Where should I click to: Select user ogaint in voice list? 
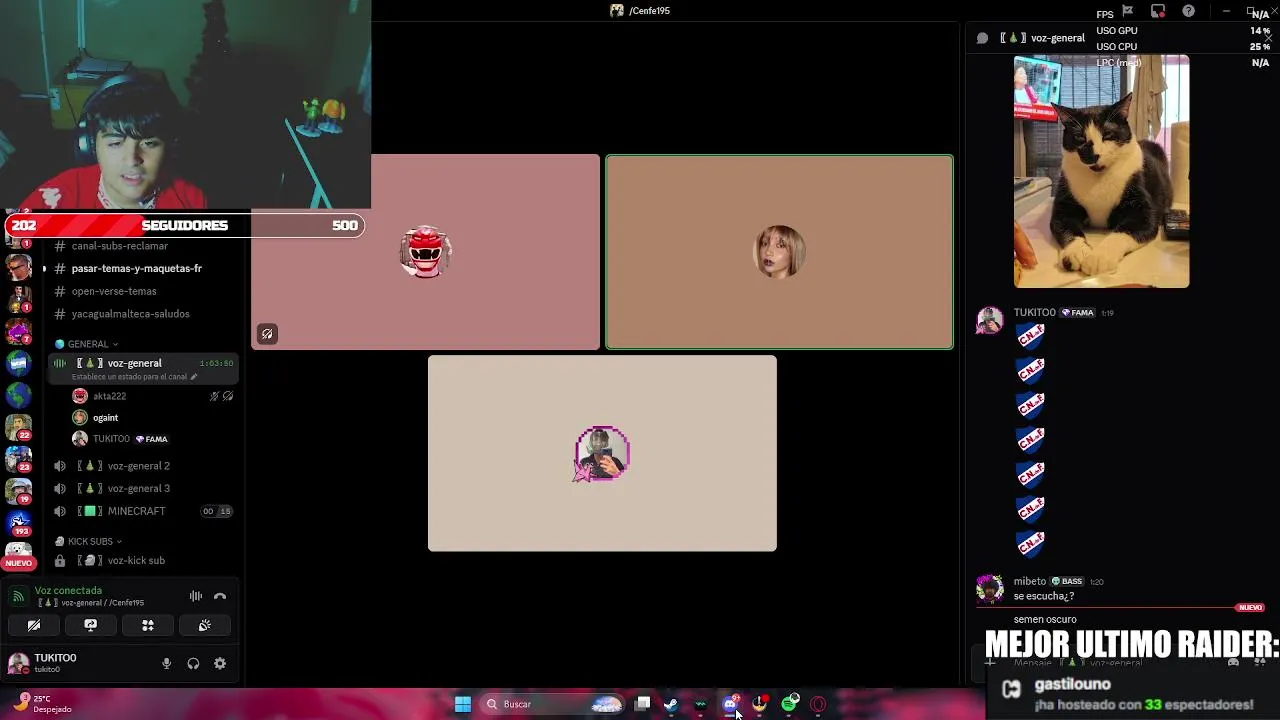(x=105, y=418)
